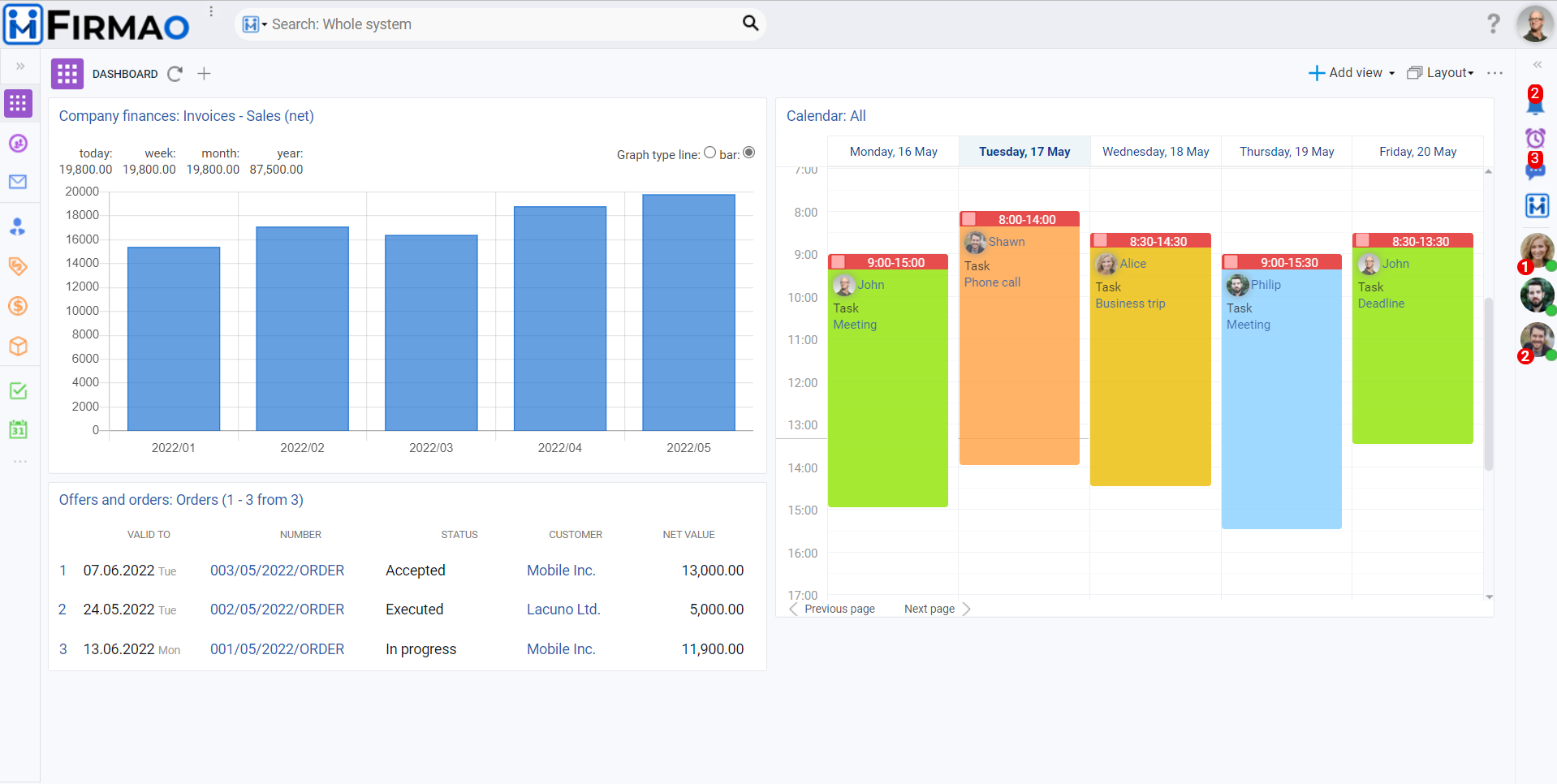Open the Calendar icon in left sidebar
The image size is (1557, 784).
tap(18, 430)
